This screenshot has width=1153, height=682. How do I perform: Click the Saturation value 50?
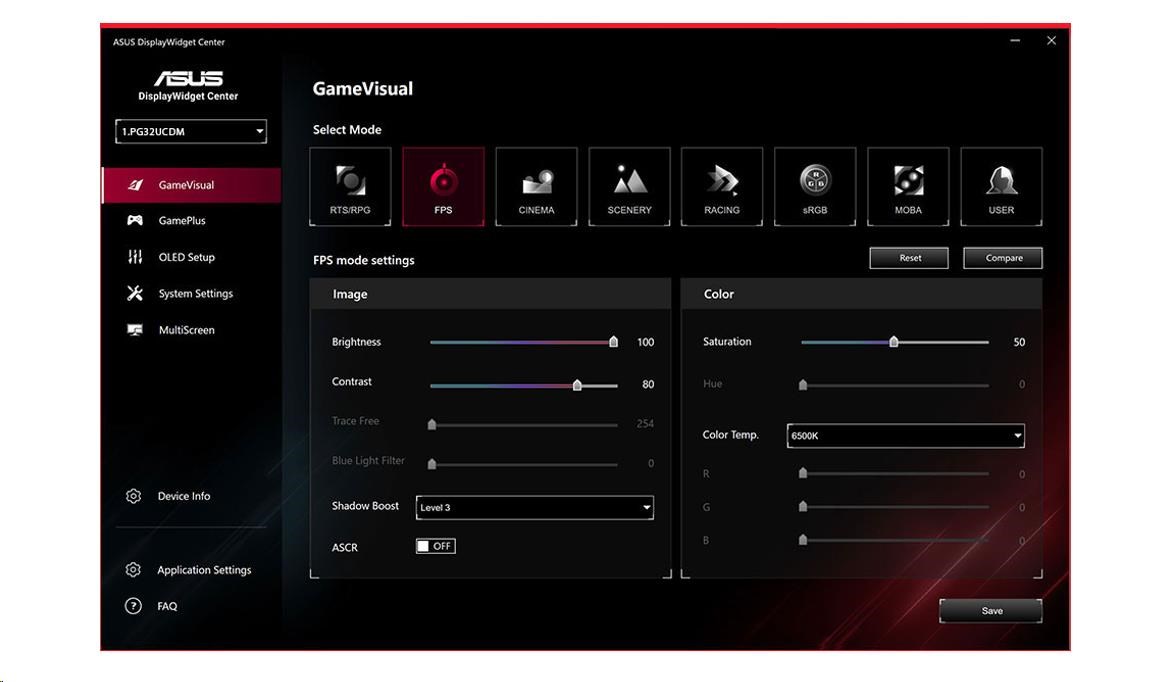pyautogui.click(x=1019, y=342)
